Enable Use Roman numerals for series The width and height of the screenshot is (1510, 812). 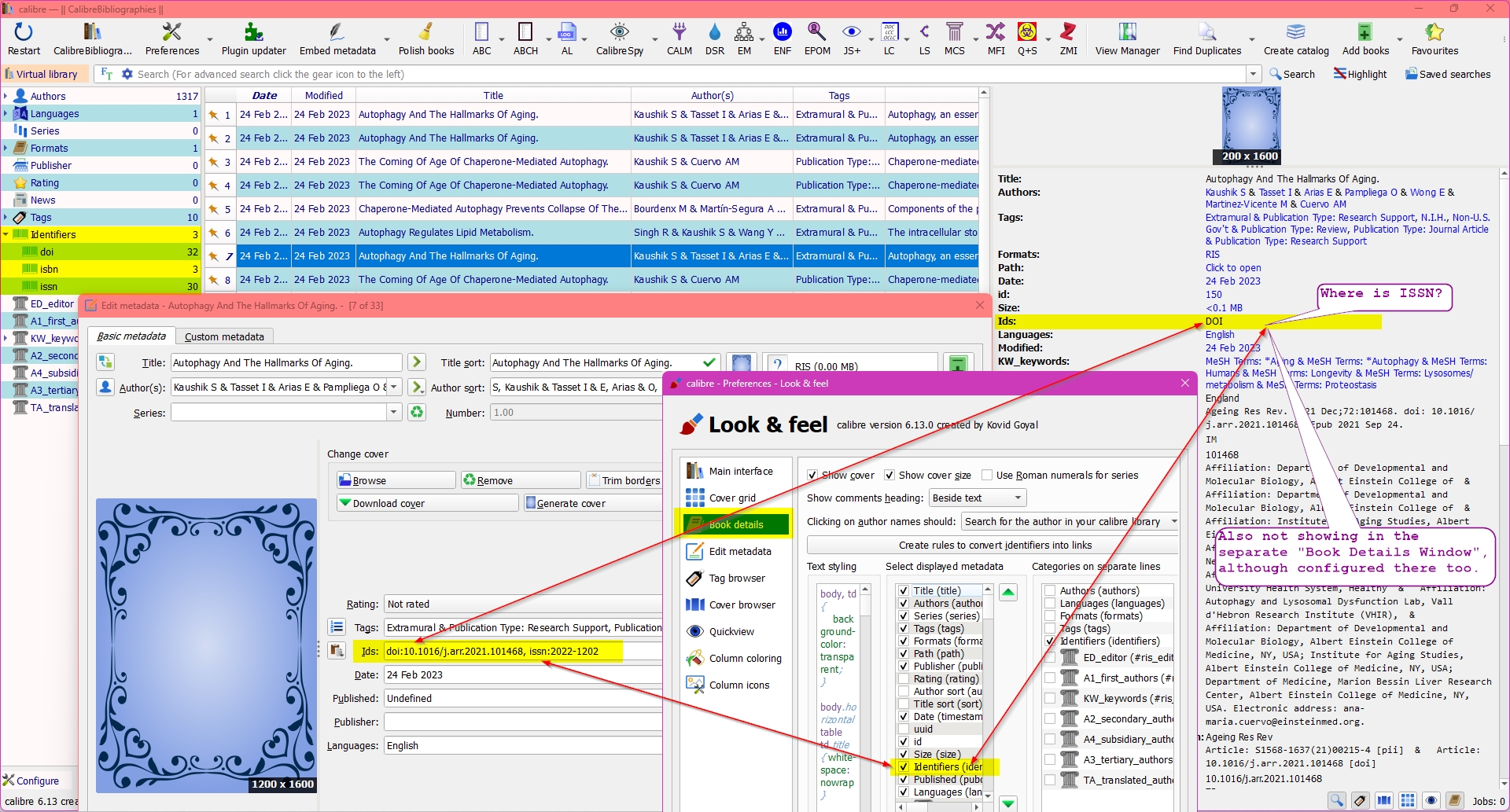(987, 476)
